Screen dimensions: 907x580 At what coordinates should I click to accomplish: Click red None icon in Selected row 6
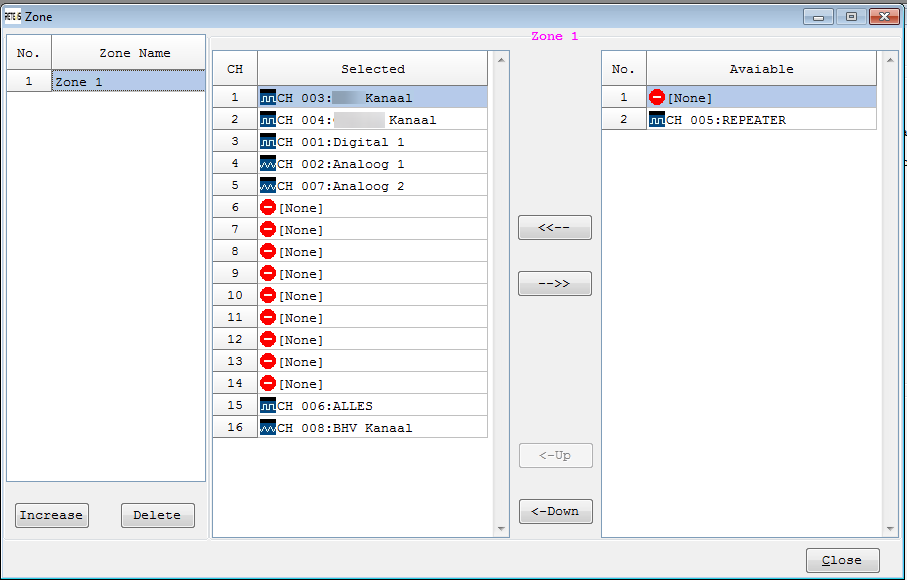(268, 208)
